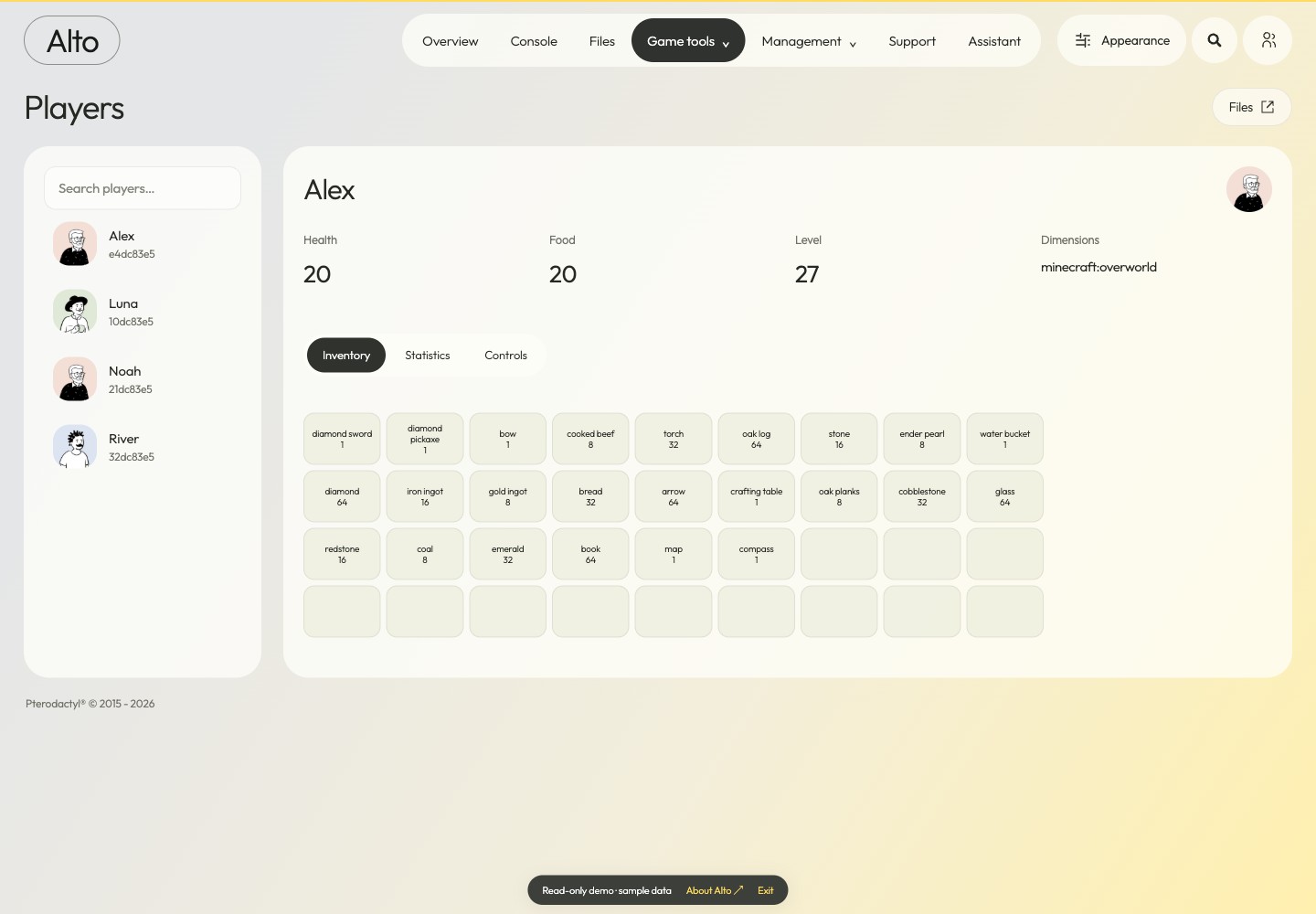1316x914 pixels.
Task: Select the cobblestone inventory slot
Action: pyautogui.click(x=922, y=496)
